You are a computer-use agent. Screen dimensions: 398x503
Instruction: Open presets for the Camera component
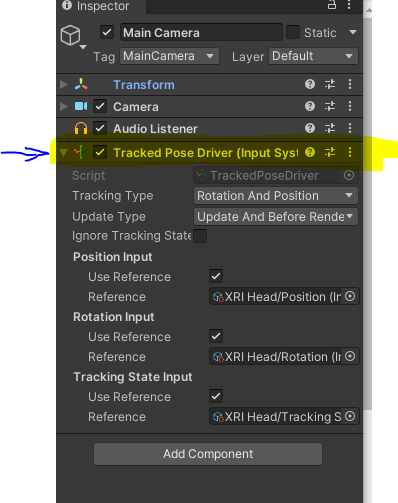(330, 106)
